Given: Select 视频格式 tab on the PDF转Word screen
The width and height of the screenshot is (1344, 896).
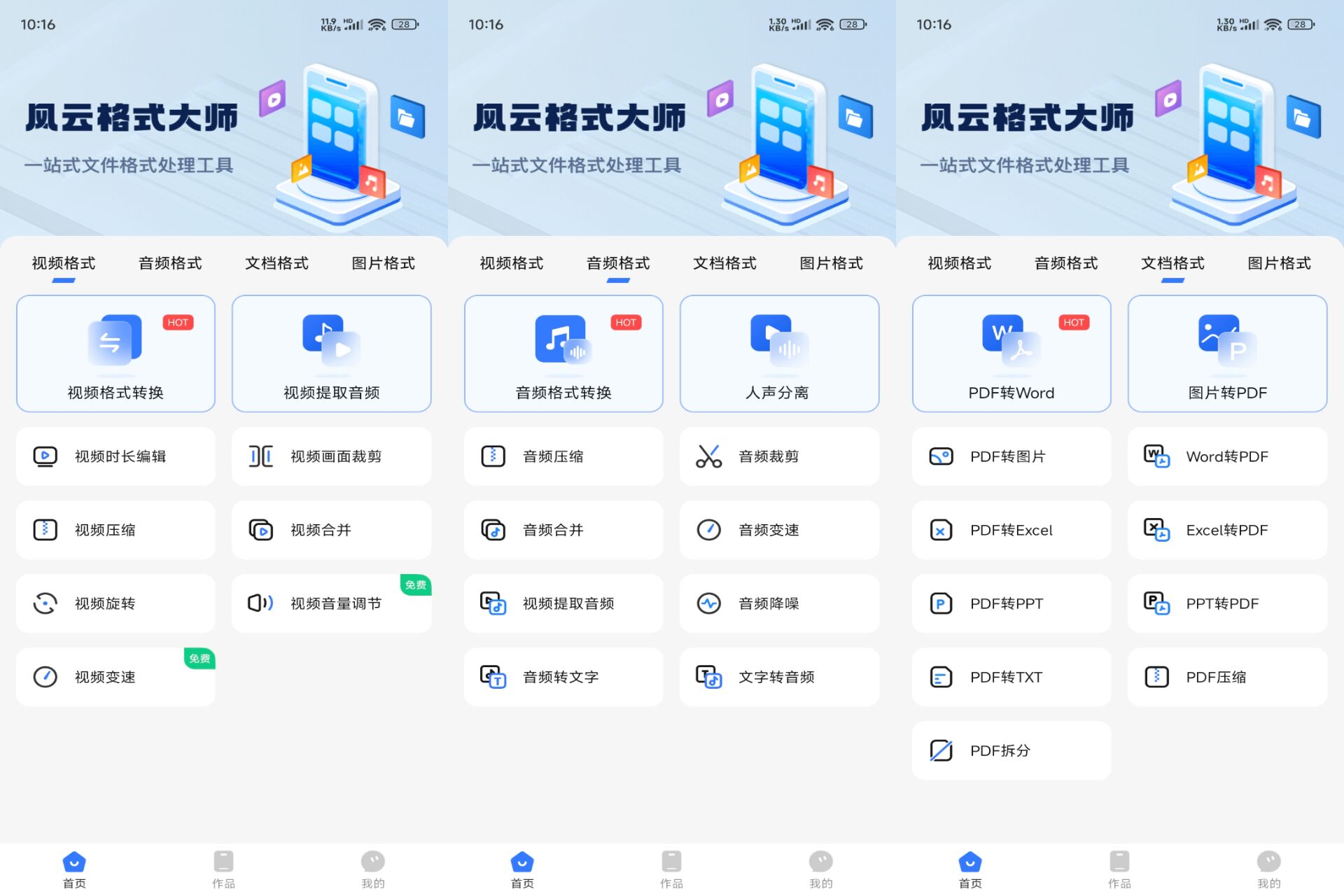Looking at the screenshot, I should tap(960, 263).
